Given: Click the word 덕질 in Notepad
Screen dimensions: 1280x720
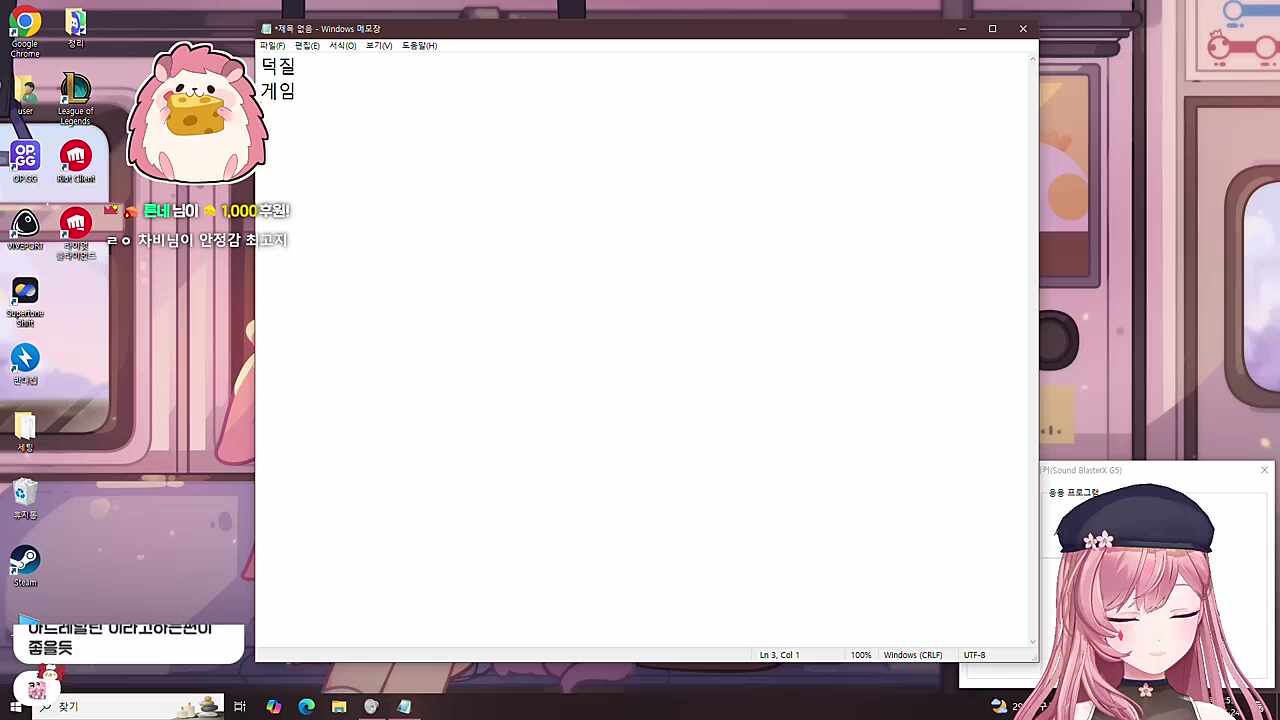Looking at the screenshot, I should coord(278,66).
